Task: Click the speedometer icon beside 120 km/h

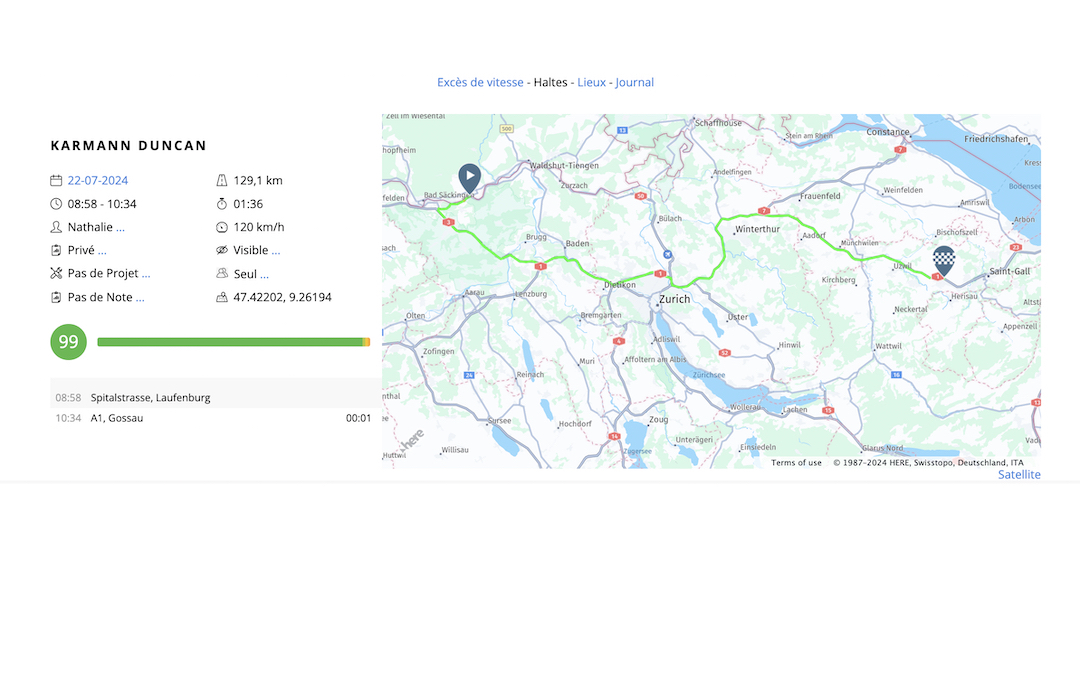Action: pos(222,227)
